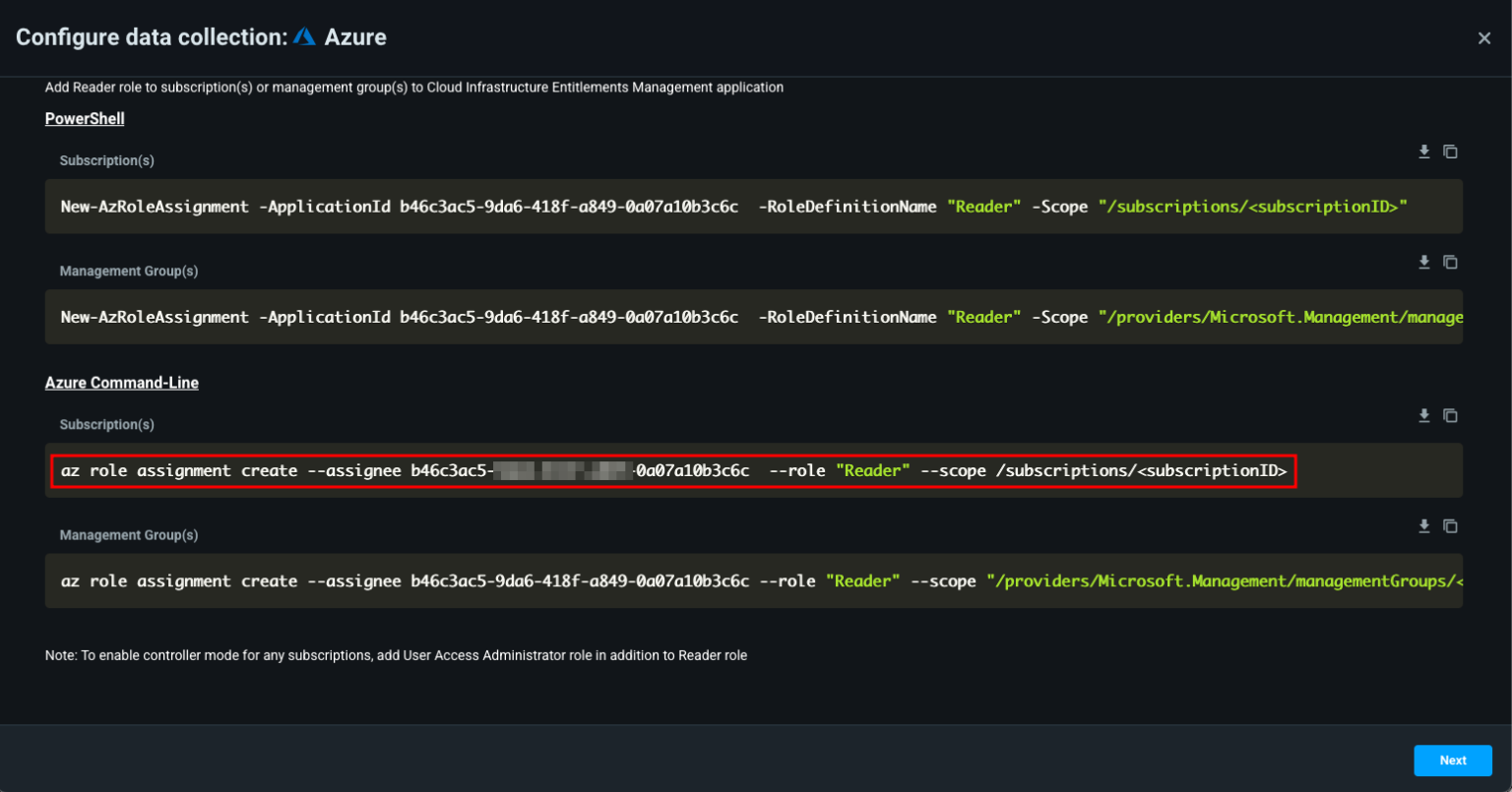1512x792 pixels.
Task: Click the highlighted az role assignment subscriptions command
Action: click(x=673, y=471)
